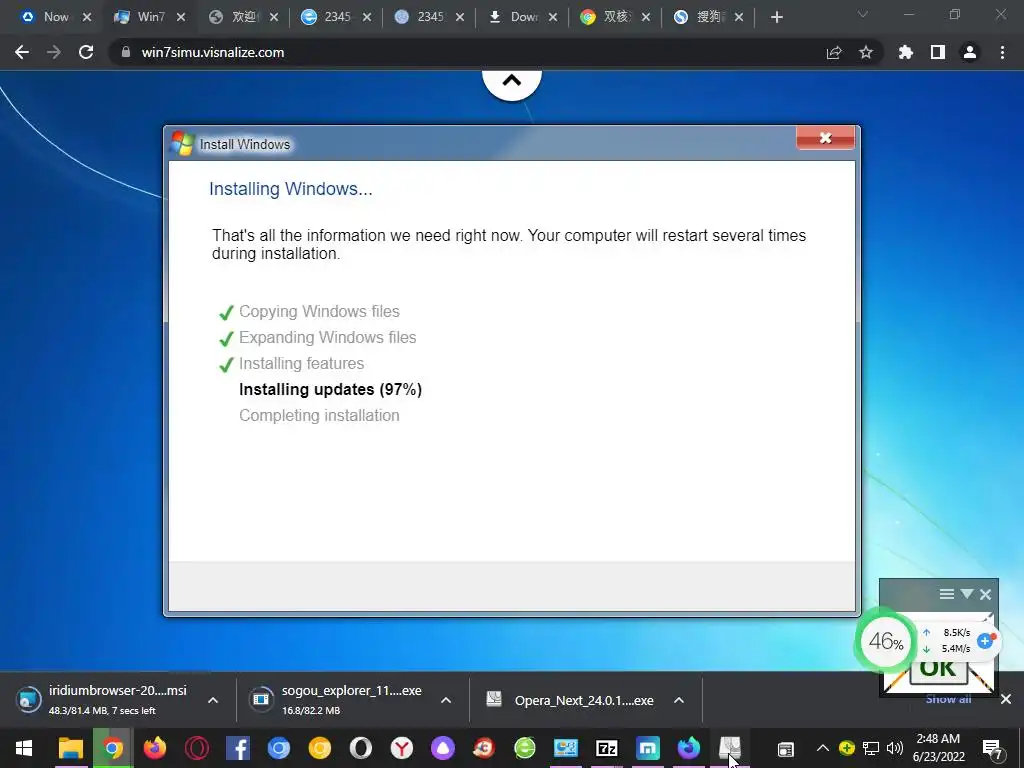The height and width of the screenshot is (768, 1024).
Task: Click the "Completing installation" step text
Action: (319, 415)
